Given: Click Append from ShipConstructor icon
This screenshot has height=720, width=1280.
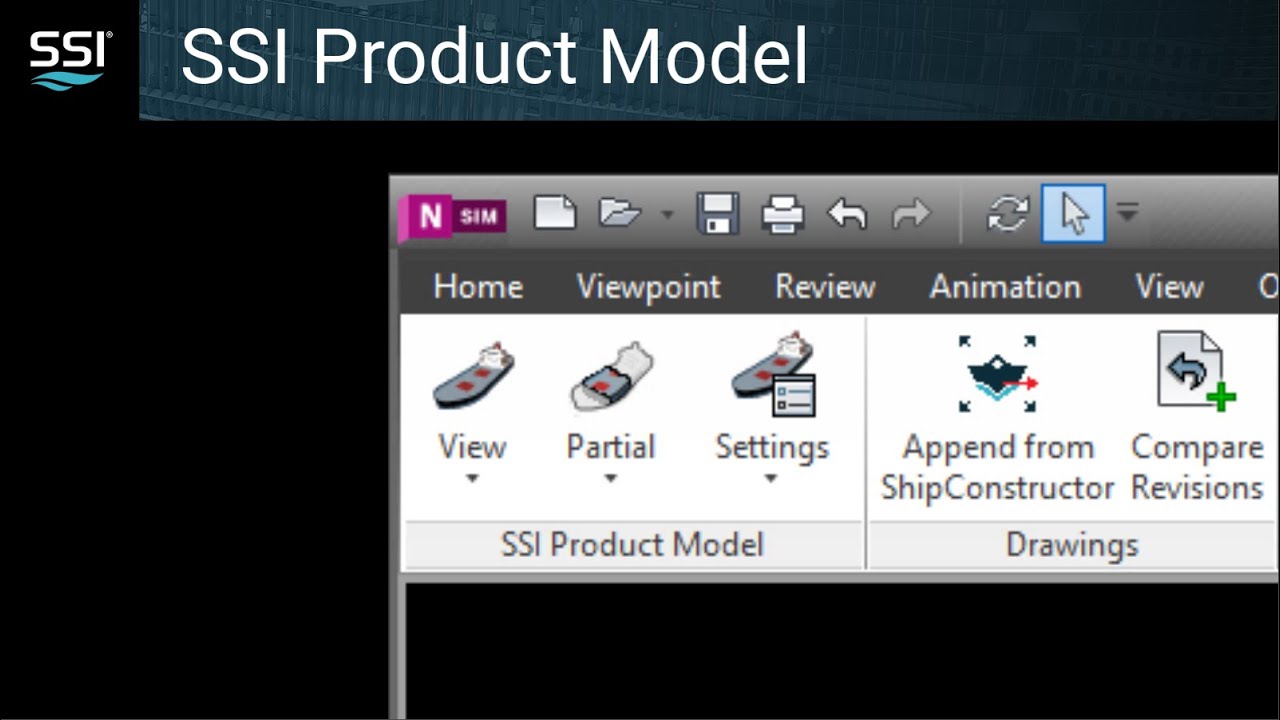Looking at the screenshot, I should 997,372.
